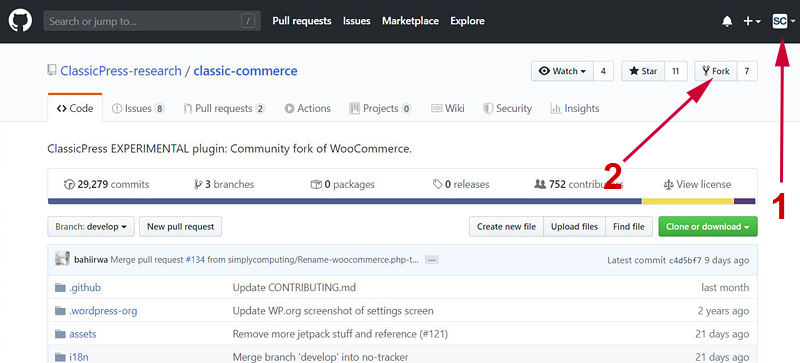The height and width of the screenshot is (363, 800).
Task: Open bahiirwa author link
Action: point(91,260)
